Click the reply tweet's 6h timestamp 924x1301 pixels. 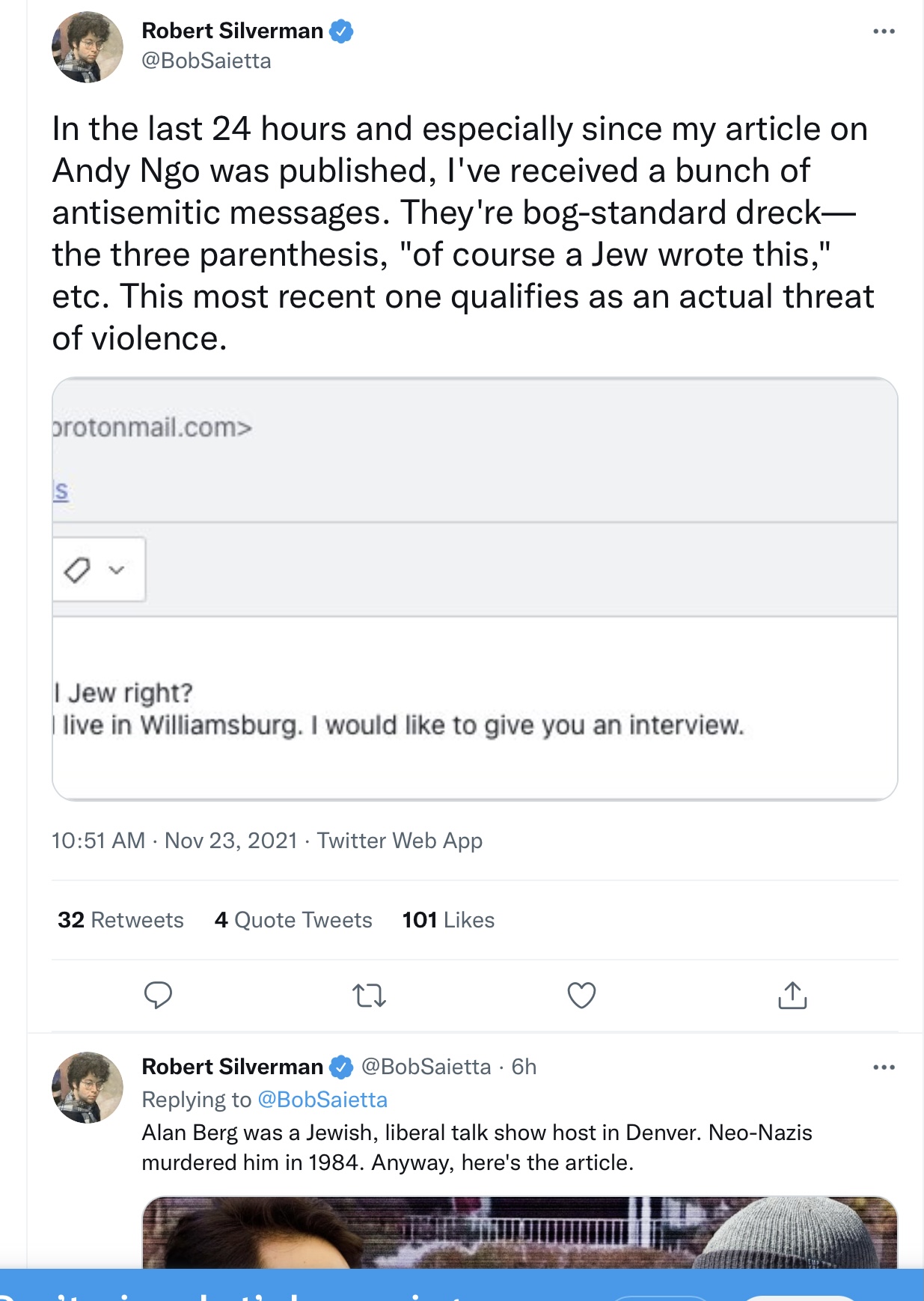[x=524, y=1067]
